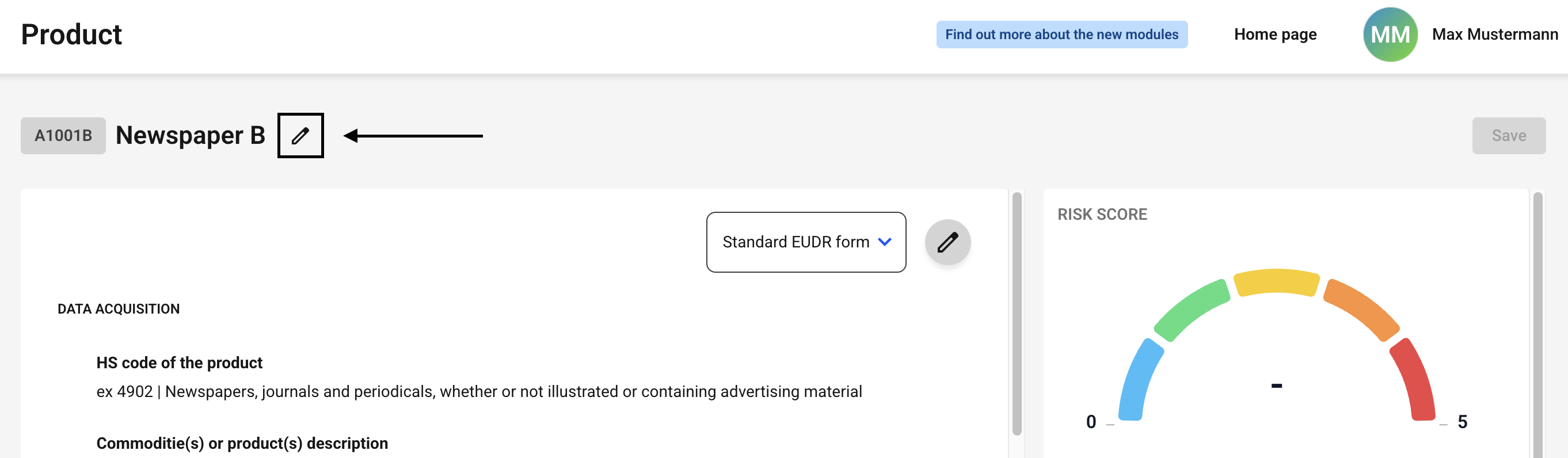
Task: Click the orange segment of risk gauge
Action: (1361, 309)
